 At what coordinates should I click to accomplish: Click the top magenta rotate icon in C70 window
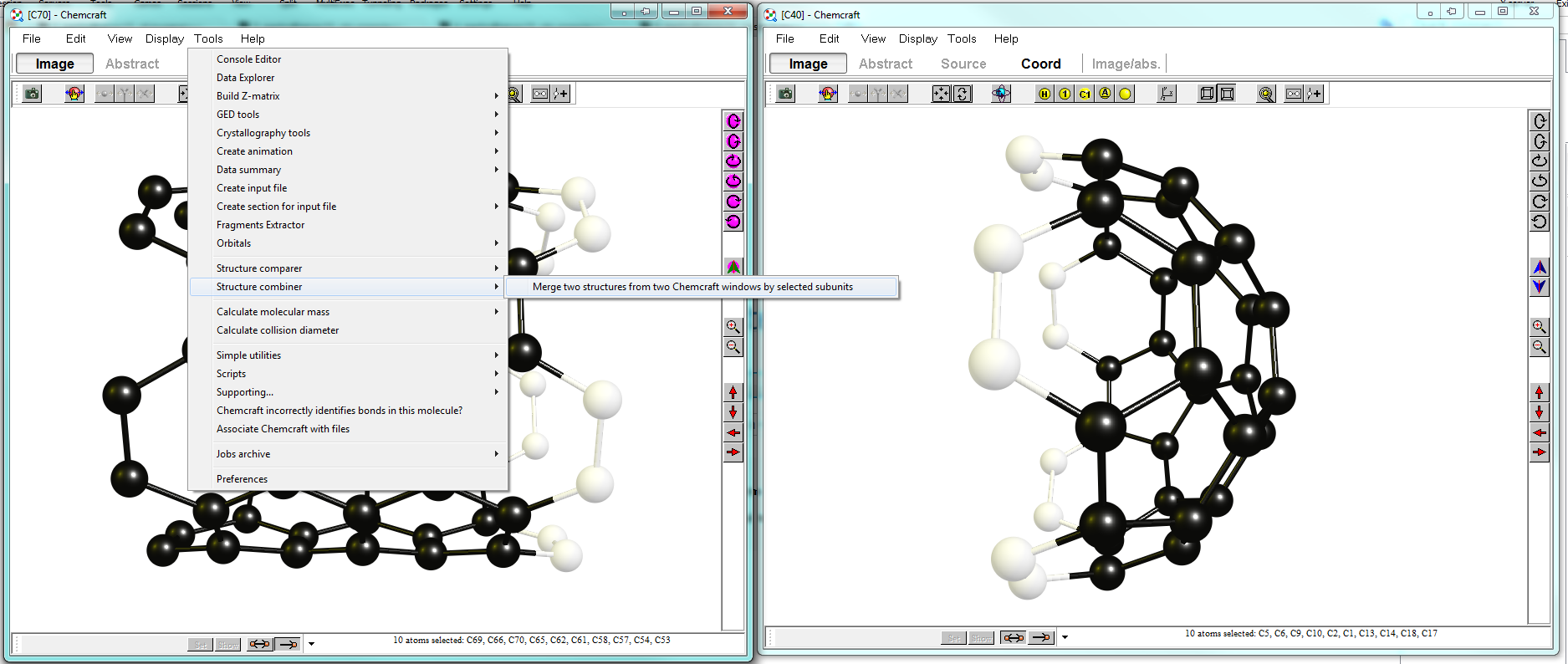point(733,121)
